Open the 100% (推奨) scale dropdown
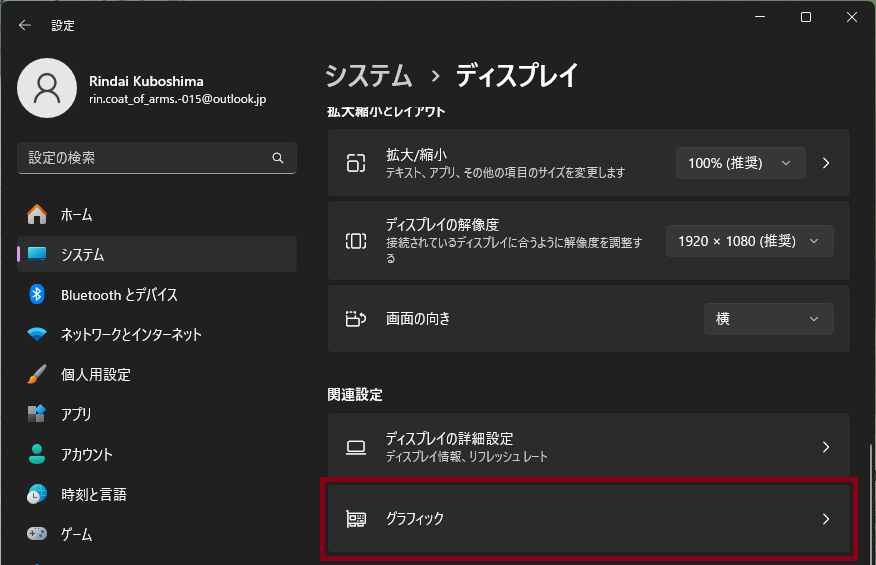Image resolution: width=876 pixels, height=565 pixels. tap(740, 163)
